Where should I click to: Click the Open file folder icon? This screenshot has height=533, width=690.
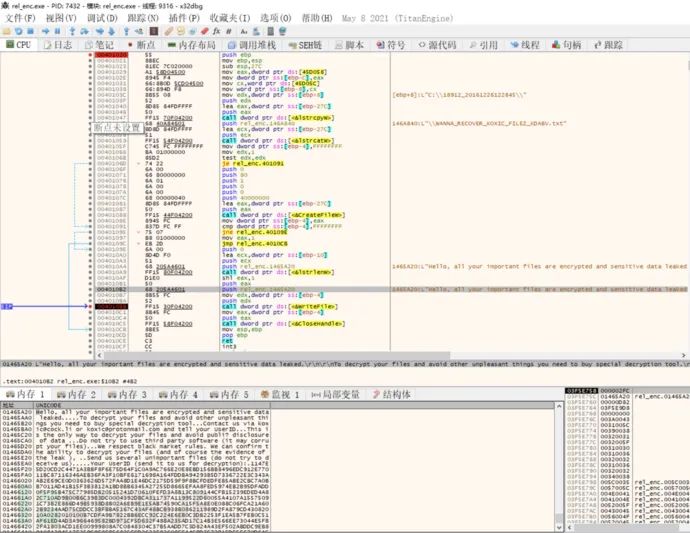pyautogui.click(x=6, y=31)
